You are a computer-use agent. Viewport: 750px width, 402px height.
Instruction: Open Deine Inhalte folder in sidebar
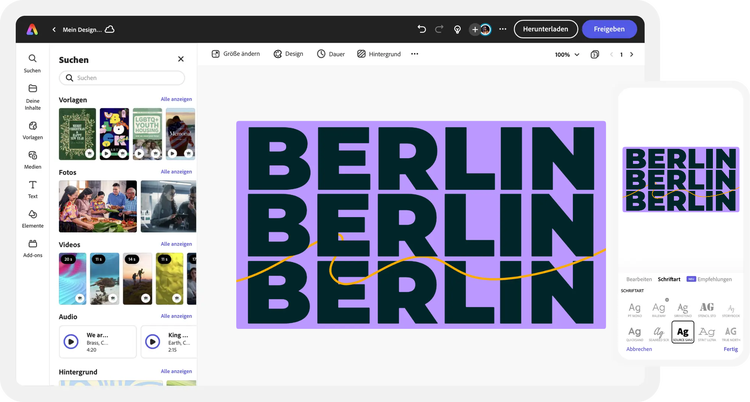[x=33, y=94]
